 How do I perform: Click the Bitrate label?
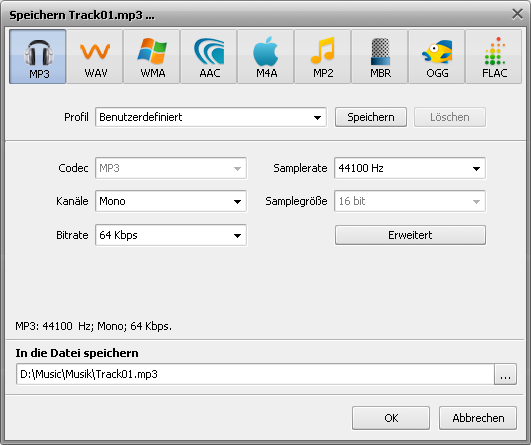click(72, 235)
